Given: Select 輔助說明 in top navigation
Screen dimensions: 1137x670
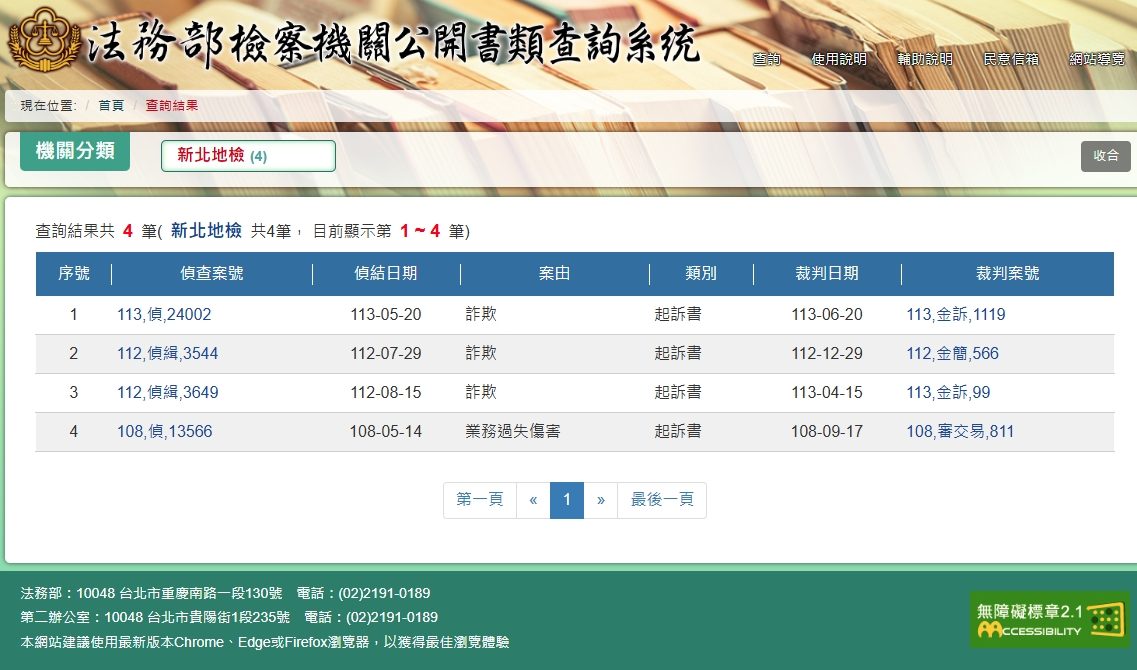Looking at the screenshot, I should coord(925,59).
